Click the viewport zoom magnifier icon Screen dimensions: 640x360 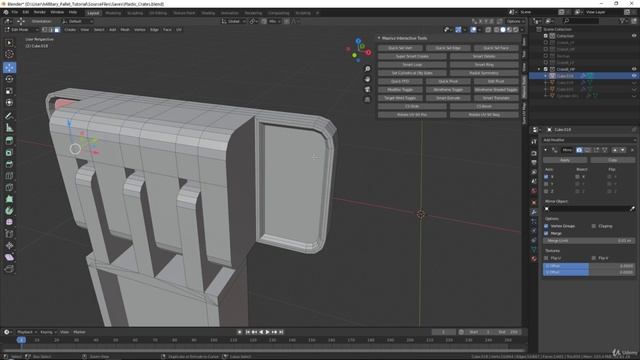pos(367,69)
